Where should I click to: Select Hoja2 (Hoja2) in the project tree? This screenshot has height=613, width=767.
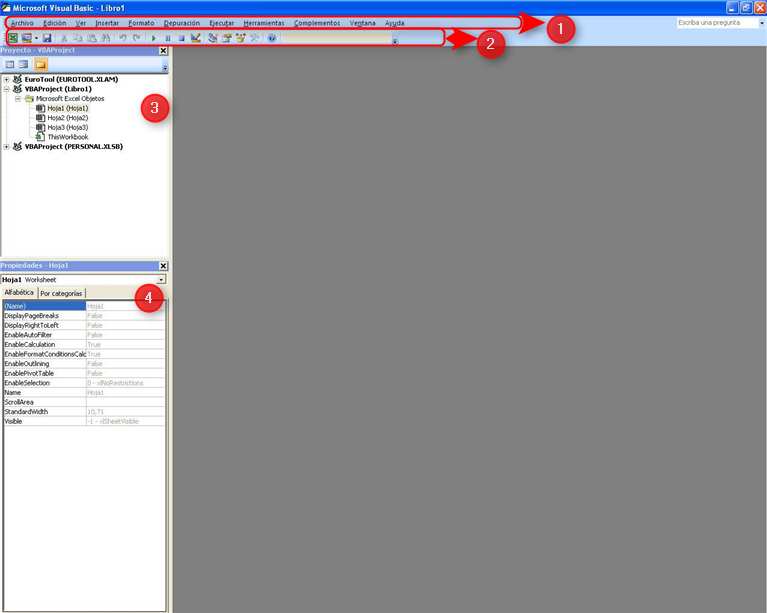click(x=67, y=118)
